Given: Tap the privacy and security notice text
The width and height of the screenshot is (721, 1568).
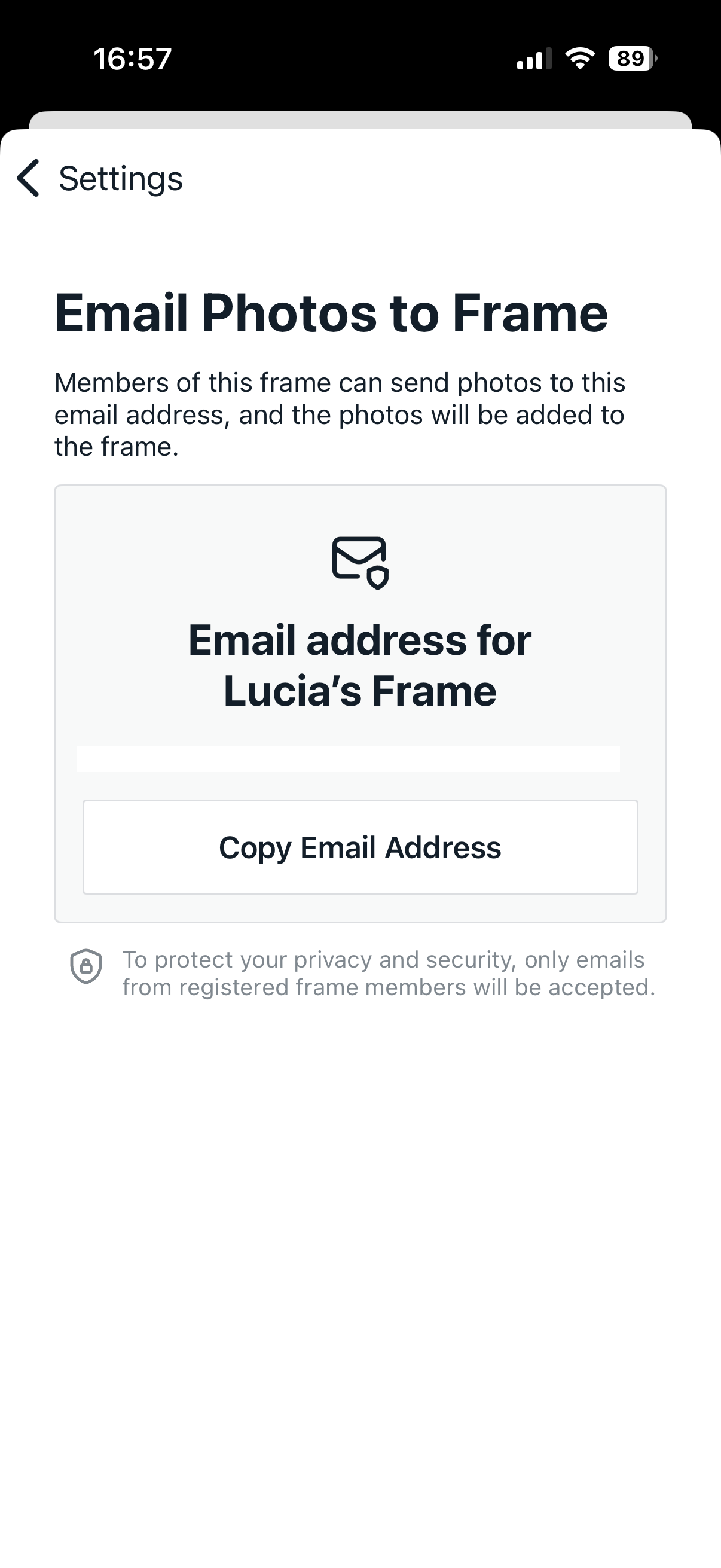Looking at the screenshot, I should [x=383, y=960].
